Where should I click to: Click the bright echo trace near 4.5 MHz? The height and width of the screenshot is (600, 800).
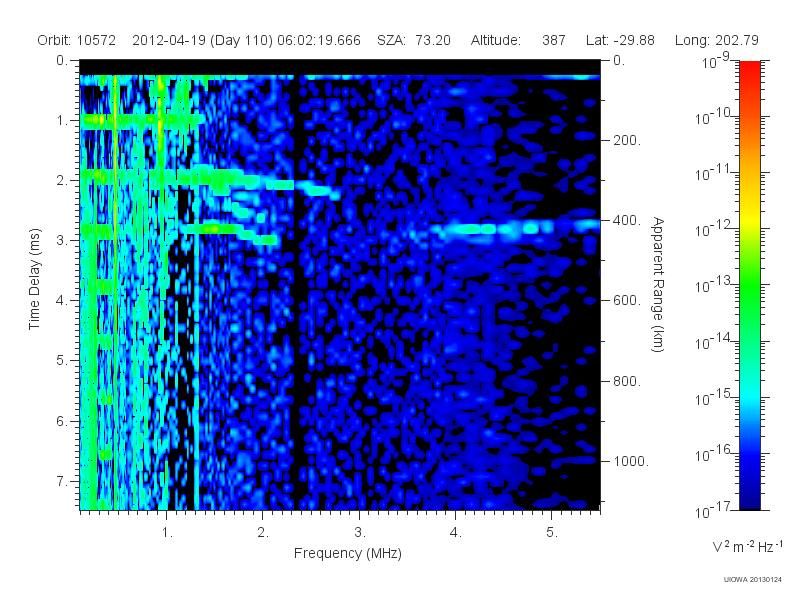(x=515, y=228)
